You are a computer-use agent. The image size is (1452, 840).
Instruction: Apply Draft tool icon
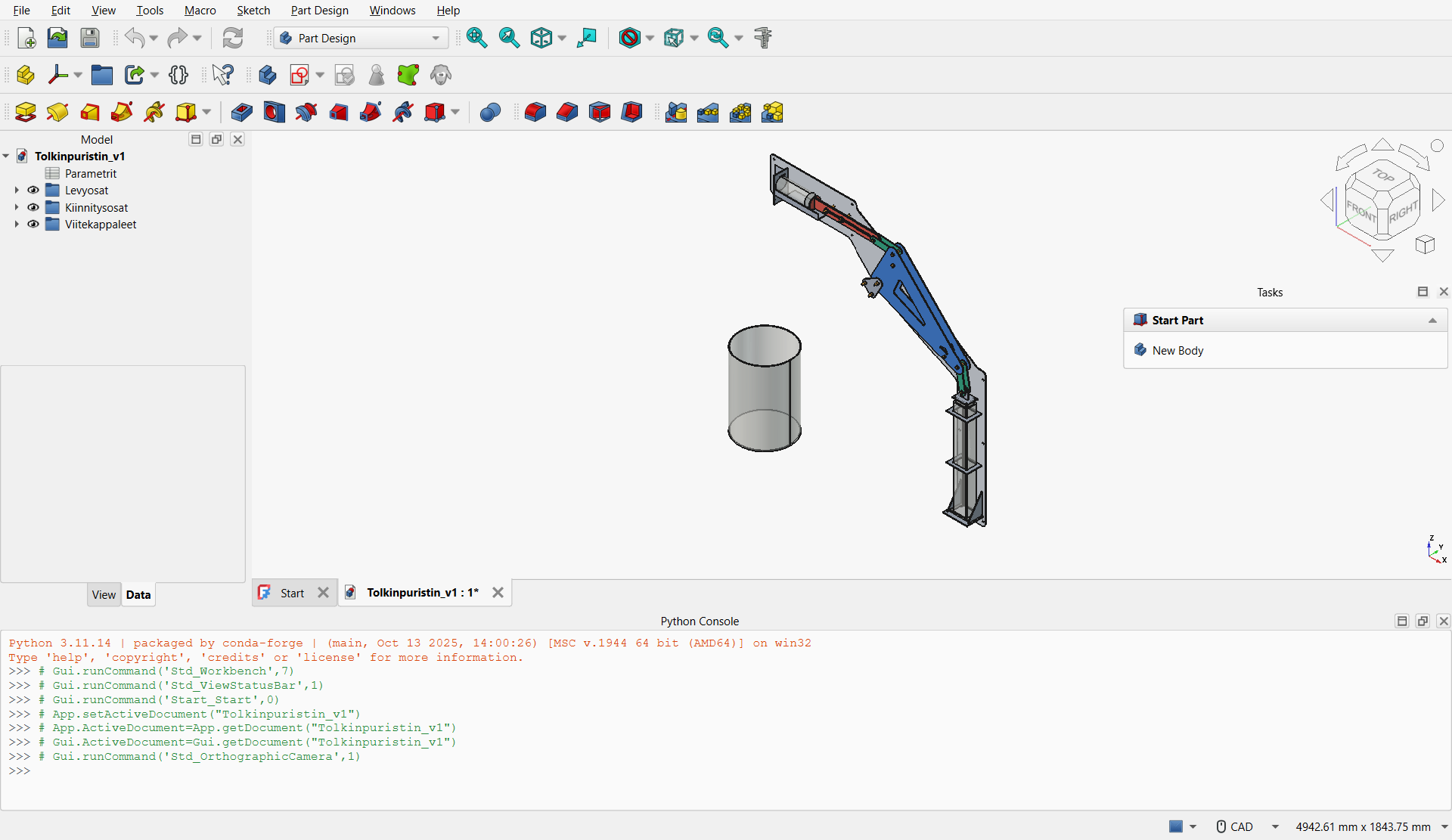[600, 113]
